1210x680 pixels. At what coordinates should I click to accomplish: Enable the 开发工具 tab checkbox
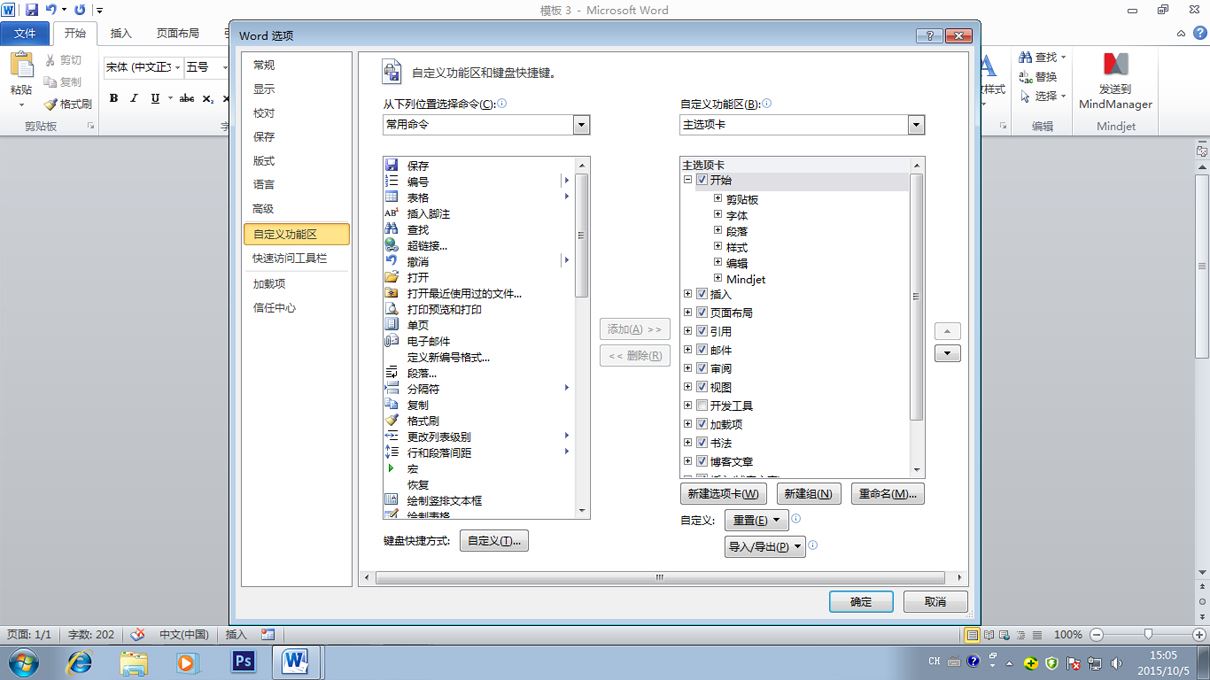702,406
